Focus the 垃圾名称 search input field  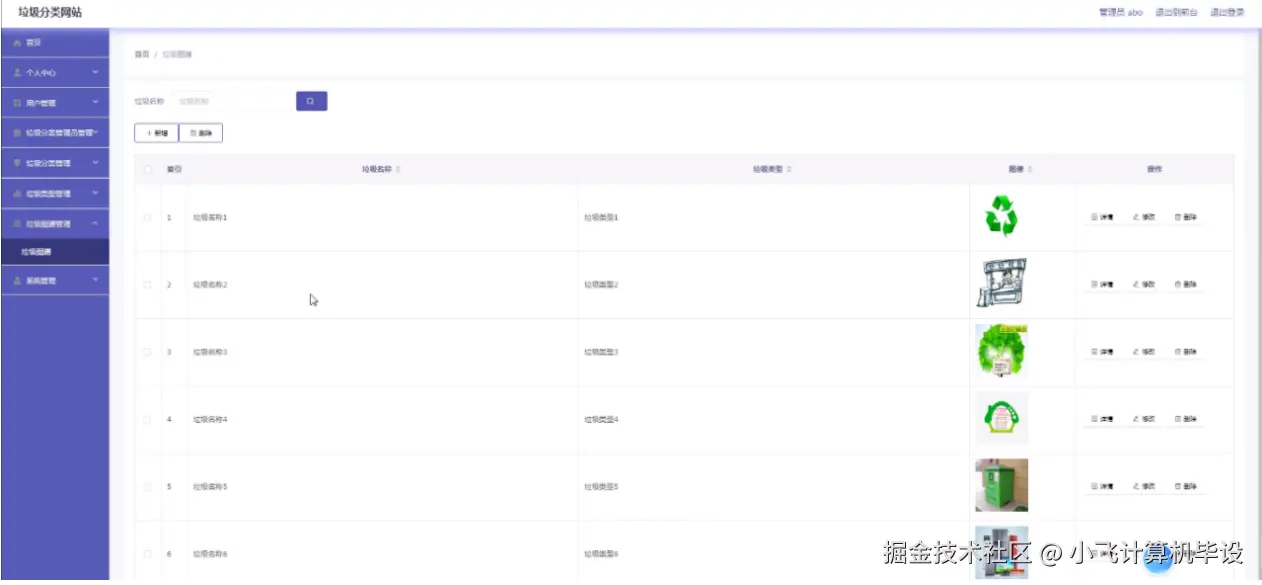(232, 101)
